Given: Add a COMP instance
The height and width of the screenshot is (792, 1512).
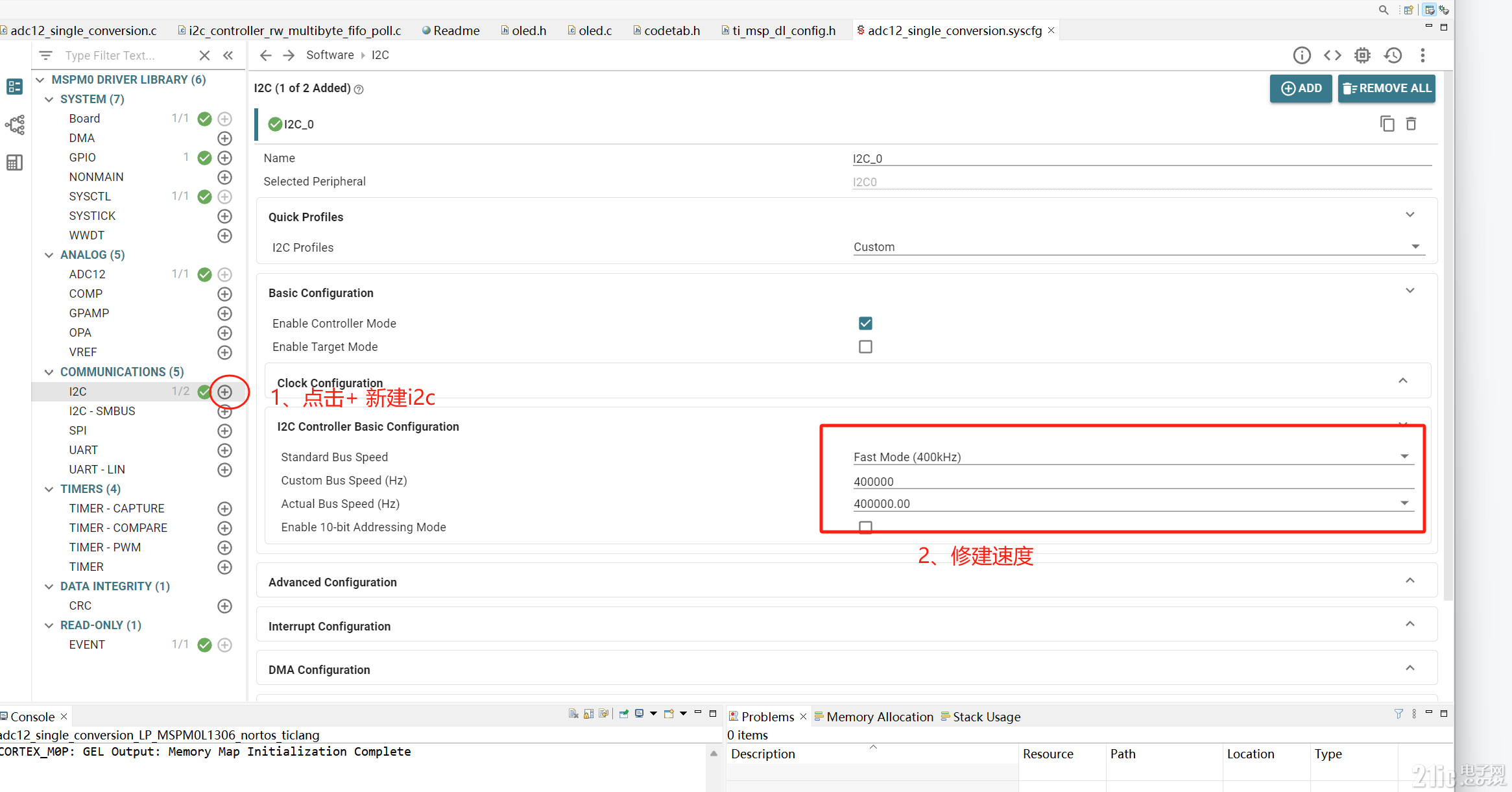Looking at the screenshot, I should coord(224,294).
